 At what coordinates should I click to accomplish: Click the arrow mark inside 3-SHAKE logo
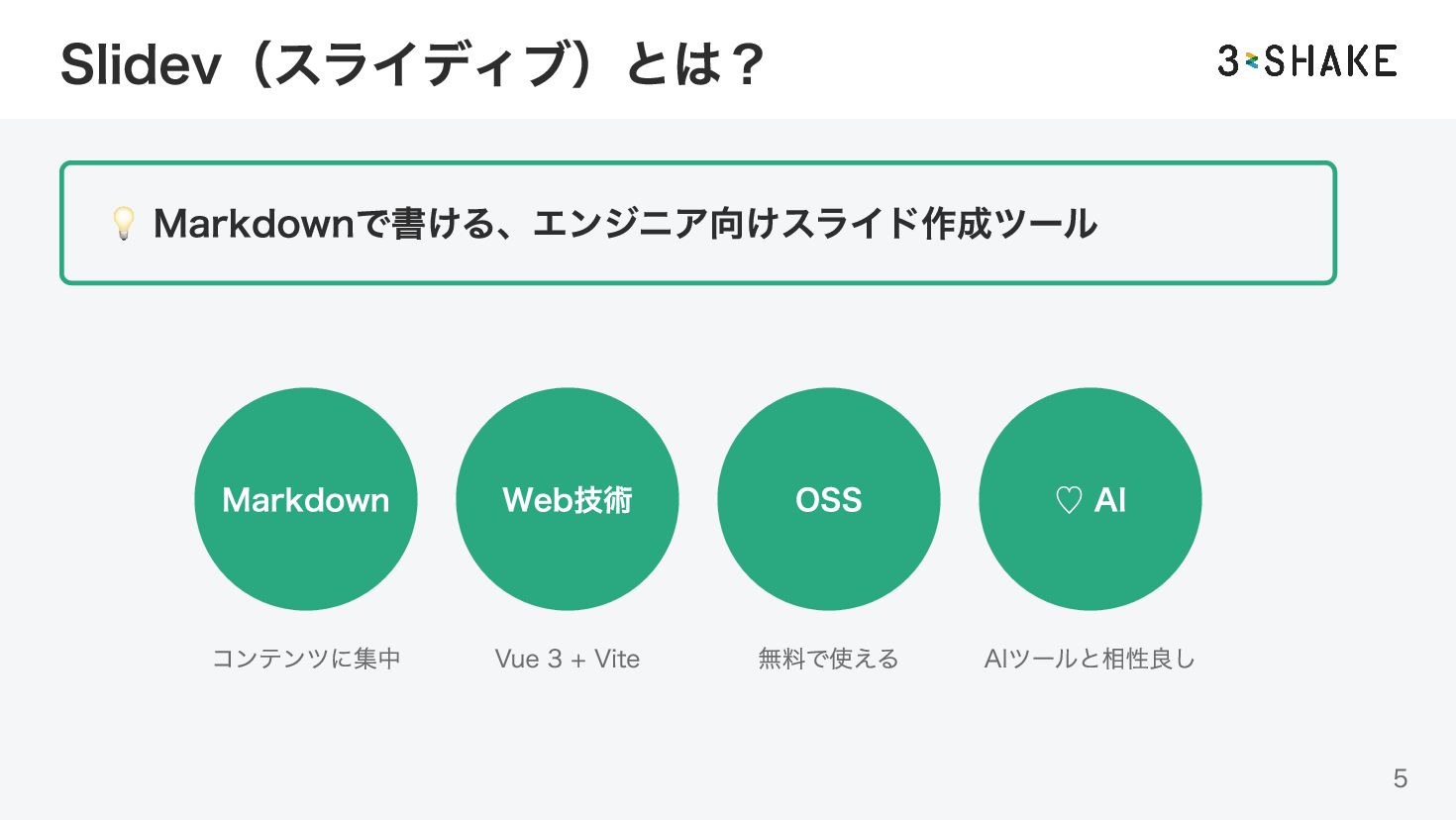[1251, 61]
